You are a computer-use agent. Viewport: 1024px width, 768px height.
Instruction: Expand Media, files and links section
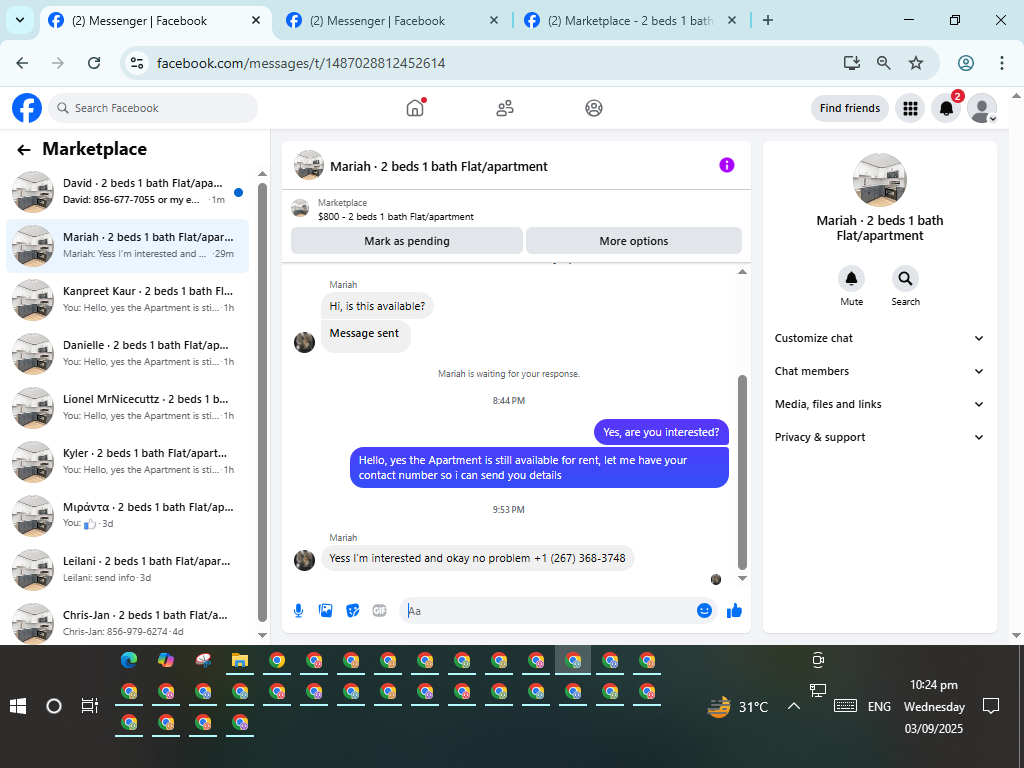click(x=879, y=404)
